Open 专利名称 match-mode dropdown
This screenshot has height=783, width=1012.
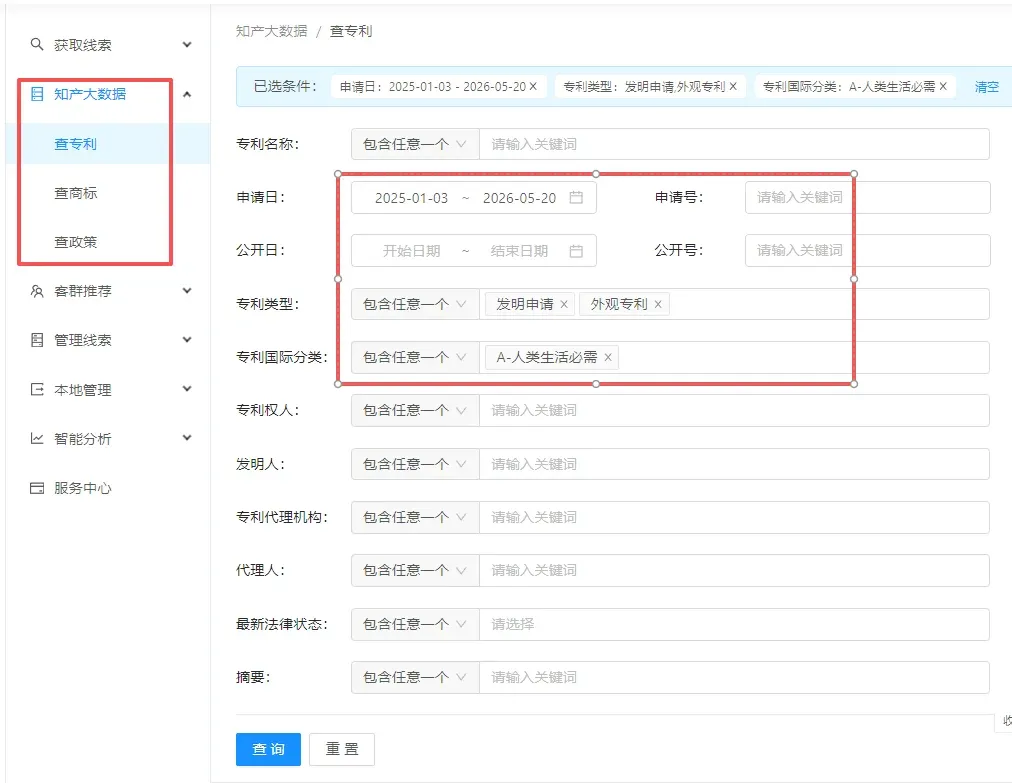(x=415, y=144)
